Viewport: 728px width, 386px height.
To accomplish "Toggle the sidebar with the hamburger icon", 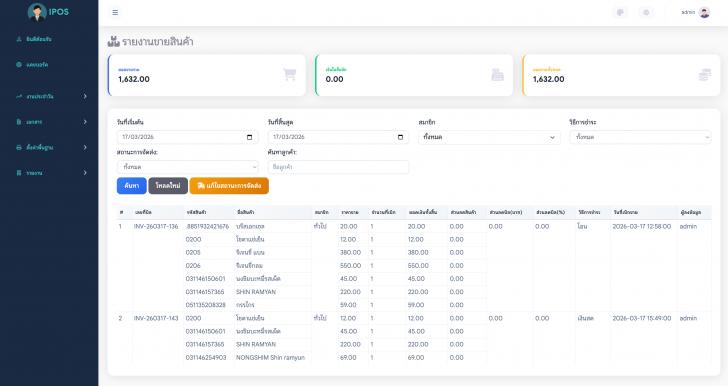I will (115, 13).
